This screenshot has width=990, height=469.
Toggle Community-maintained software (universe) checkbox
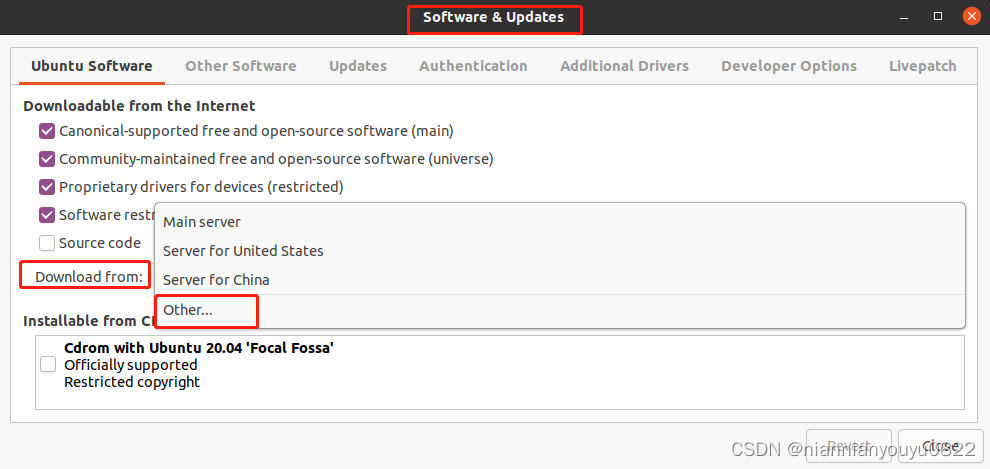[x=47, y=159]
